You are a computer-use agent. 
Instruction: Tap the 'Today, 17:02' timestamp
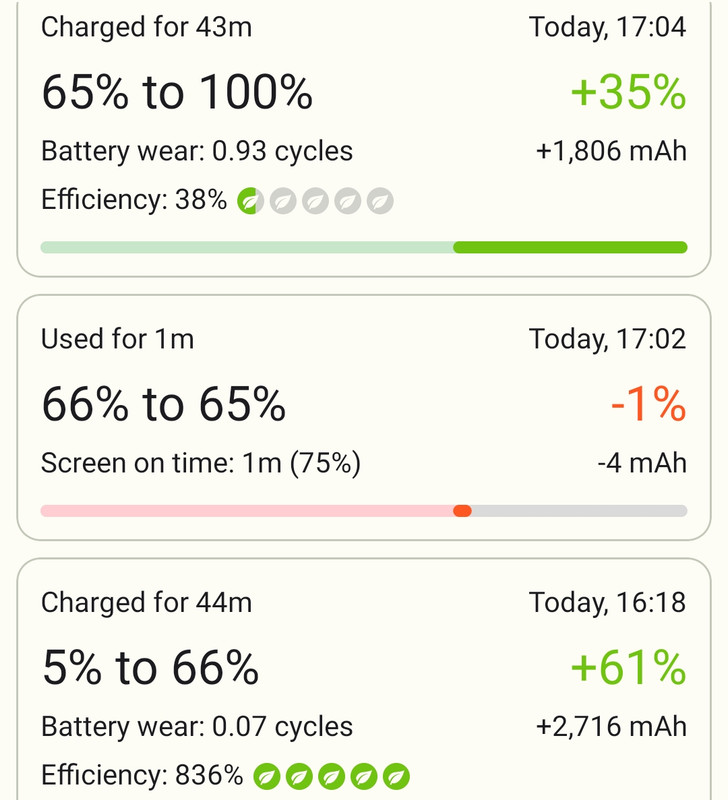608,339
